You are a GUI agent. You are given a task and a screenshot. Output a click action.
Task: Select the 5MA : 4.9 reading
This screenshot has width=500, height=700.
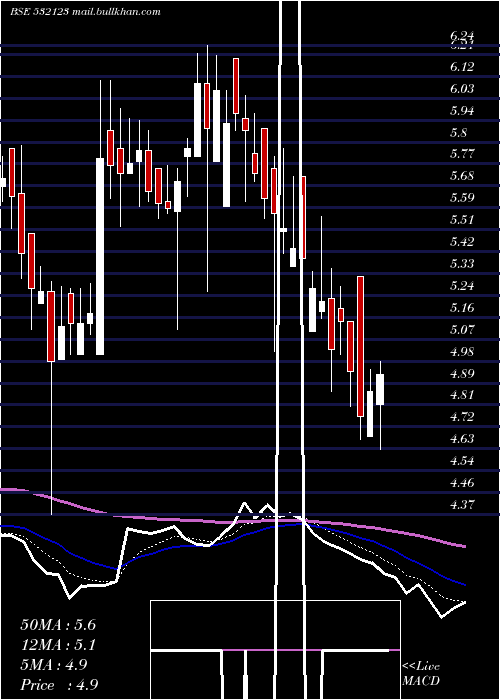pos(54,665)
